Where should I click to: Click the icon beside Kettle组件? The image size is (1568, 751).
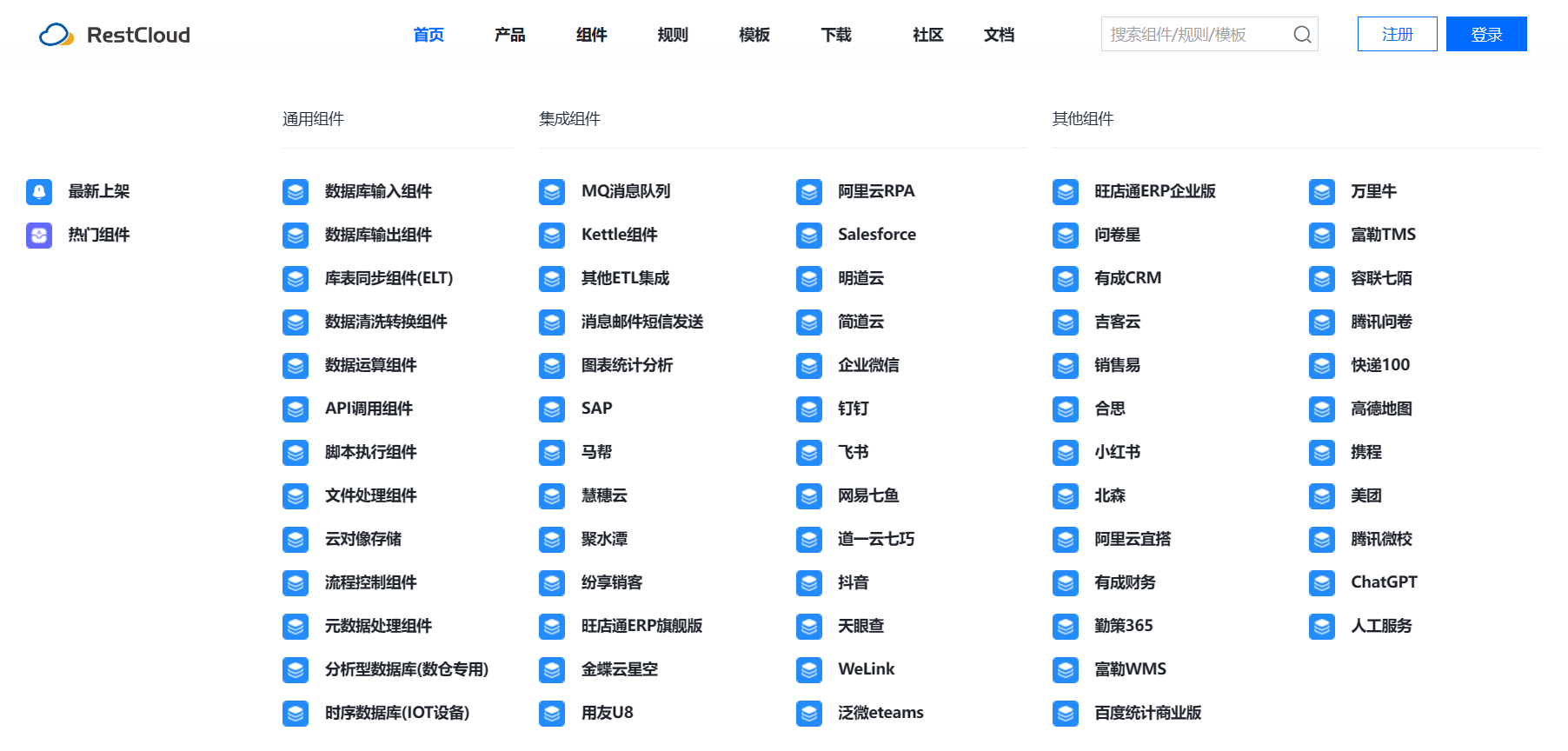[552, 236]
